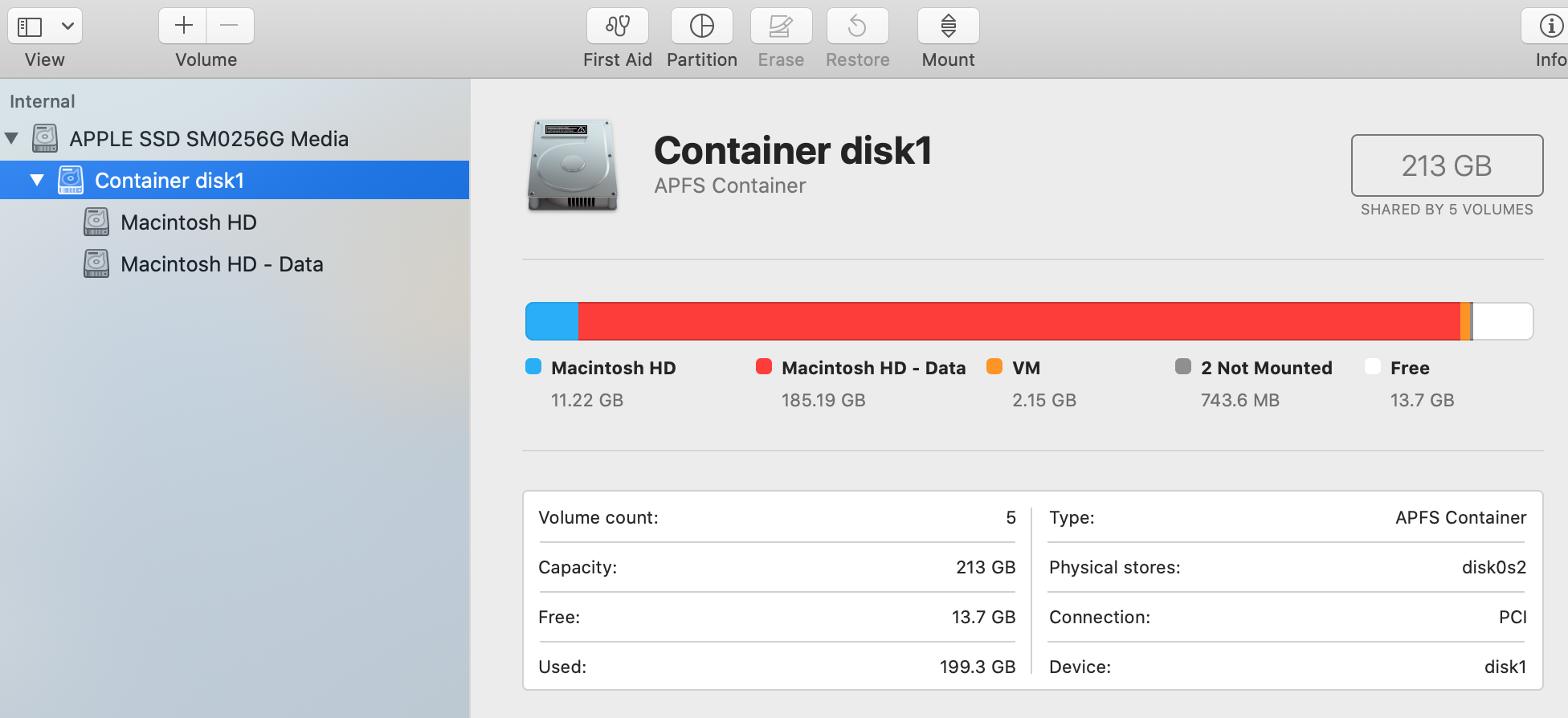Image resolution: width=1568 pixels, height=718 pixels.
Task: Click the '11.22 GB' value
Action: click(x=587, y=400)
